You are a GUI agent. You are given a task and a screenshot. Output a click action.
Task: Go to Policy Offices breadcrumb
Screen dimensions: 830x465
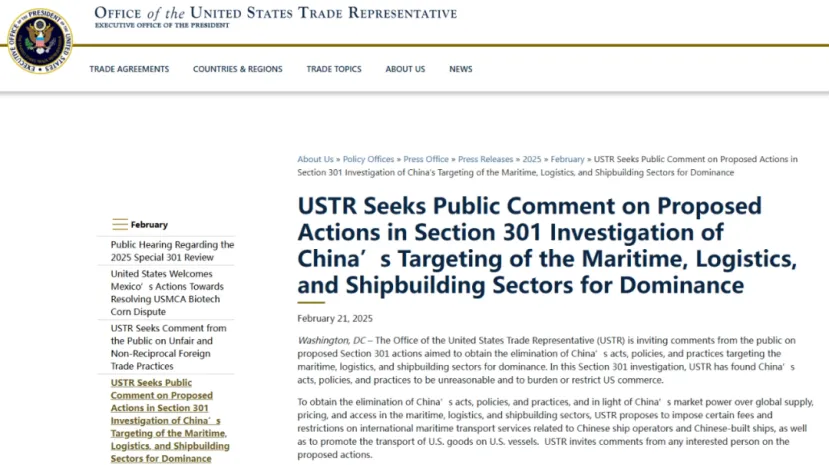(x=368, y=159)
